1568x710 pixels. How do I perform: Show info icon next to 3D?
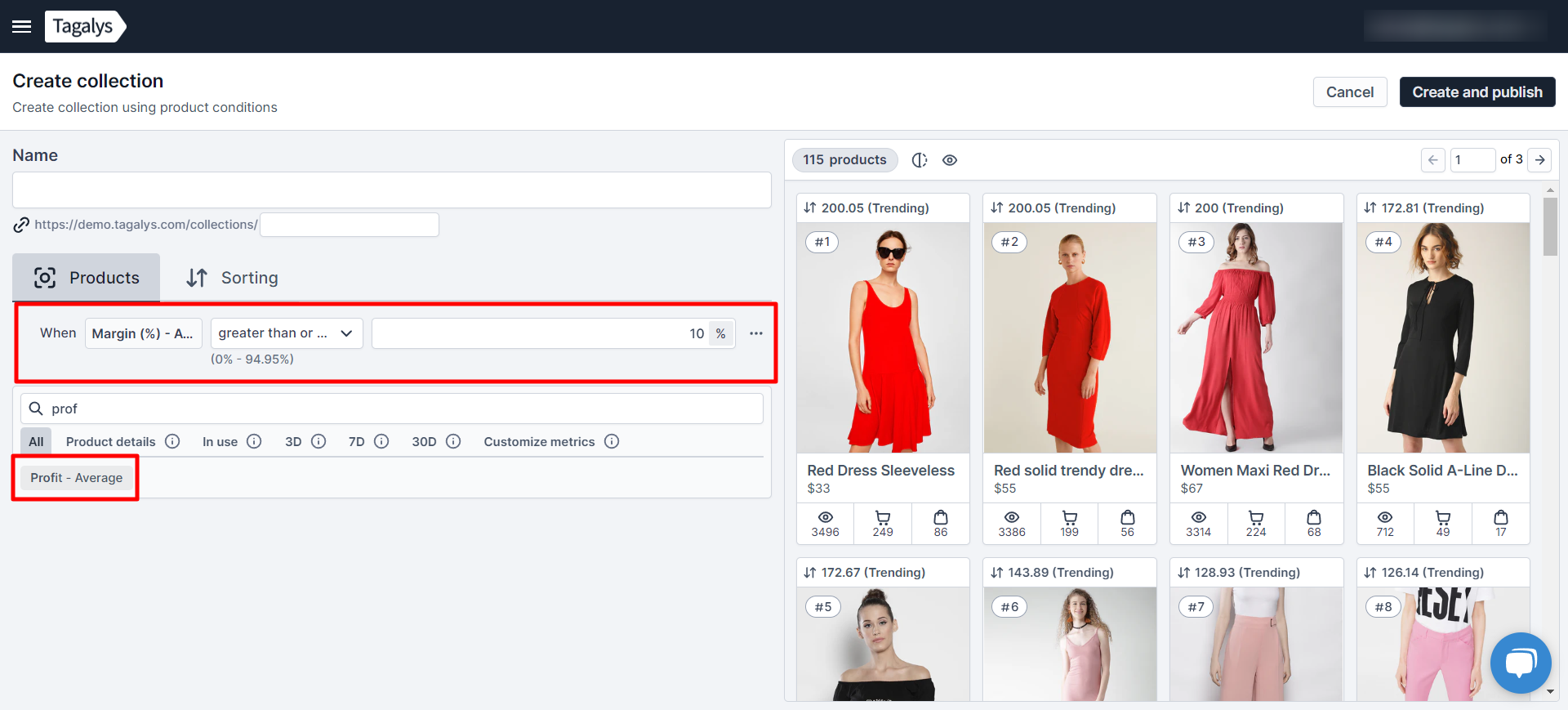tap(318, 441)
